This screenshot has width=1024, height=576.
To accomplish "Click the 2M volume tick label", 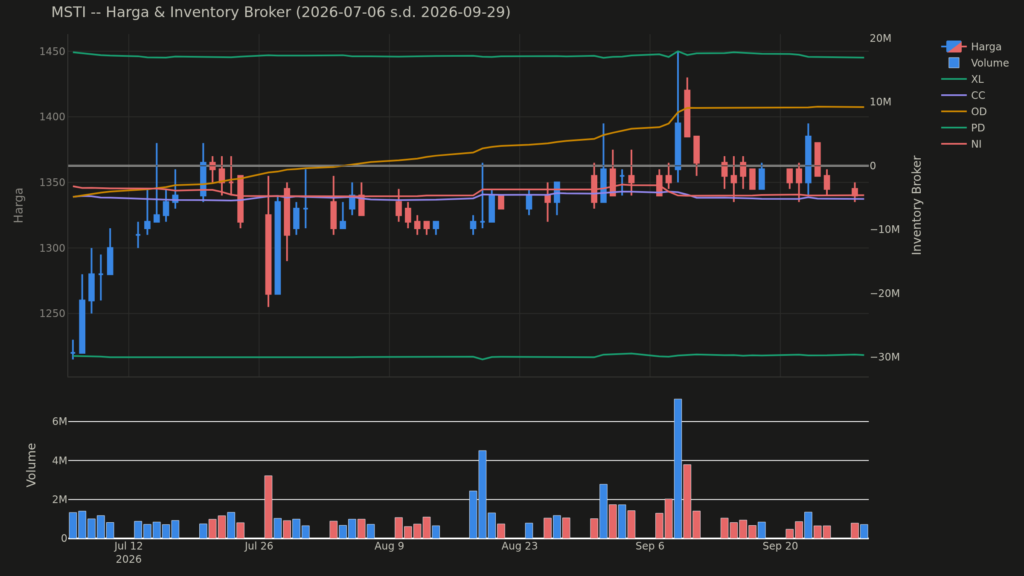I will (59, 500).
